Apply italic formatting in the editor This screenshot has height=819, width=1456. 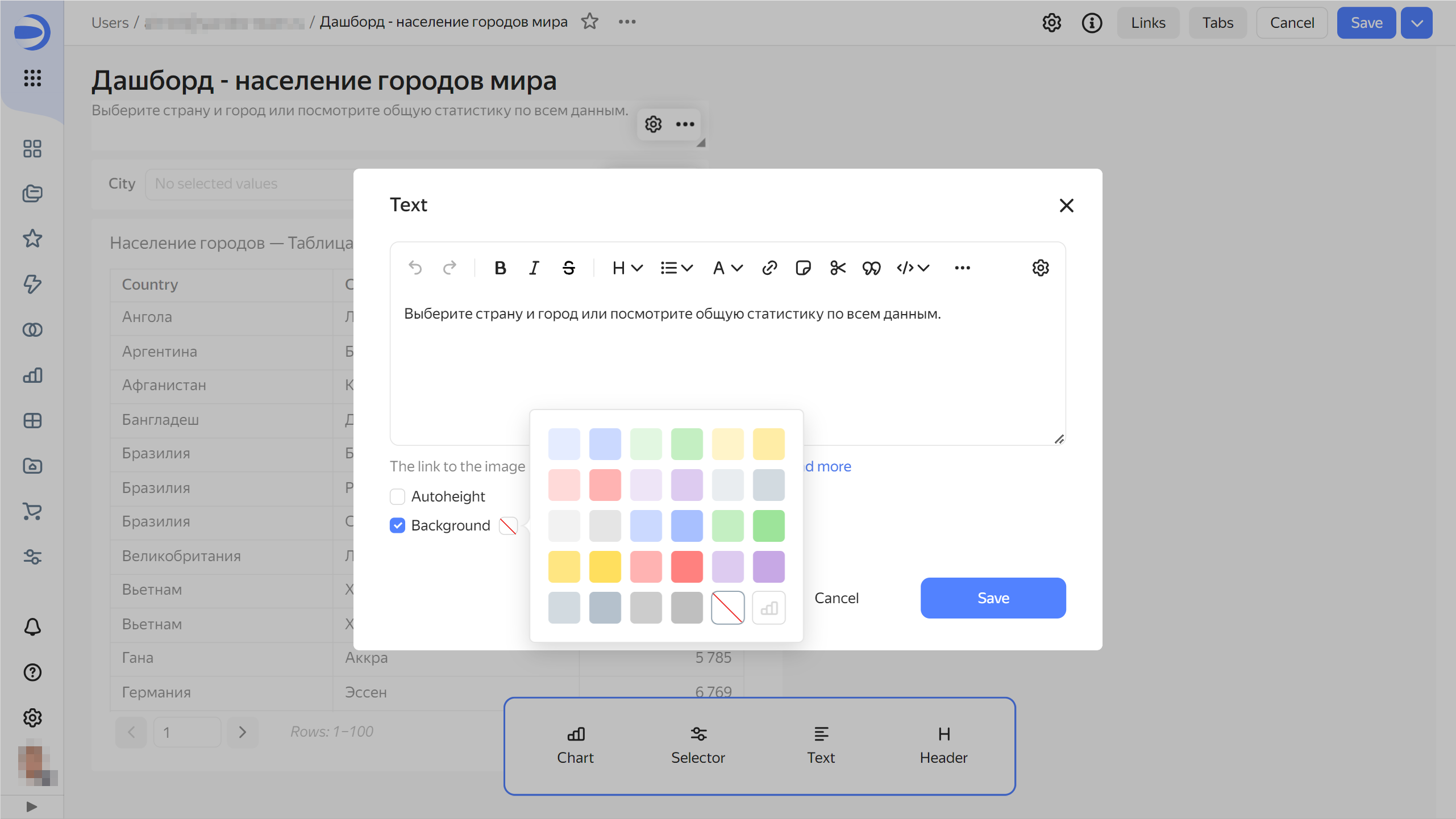click(534, 268)
